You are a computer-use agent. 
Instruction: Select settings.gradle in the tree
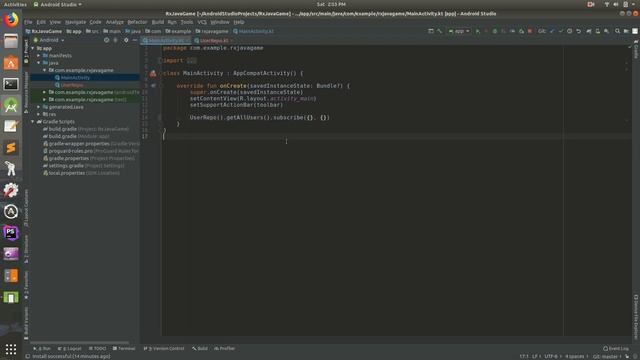83,166
